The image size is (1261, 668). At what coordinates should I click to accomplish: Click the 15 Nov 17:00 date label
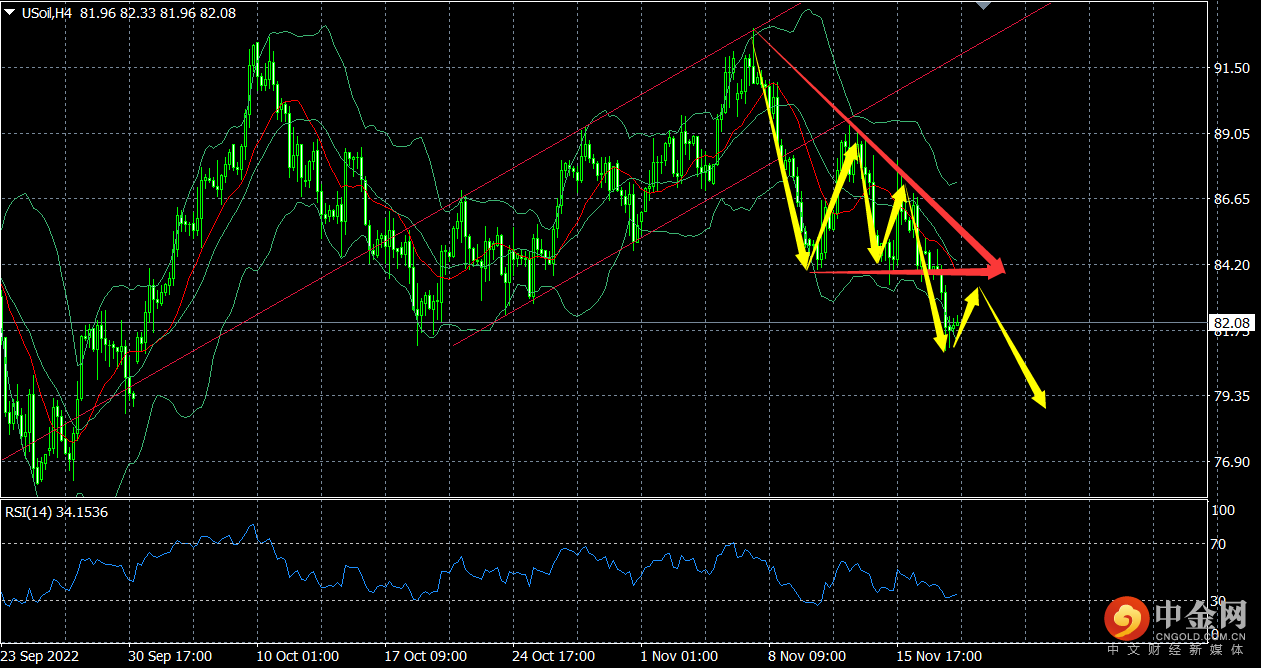[x=938, y=656]
